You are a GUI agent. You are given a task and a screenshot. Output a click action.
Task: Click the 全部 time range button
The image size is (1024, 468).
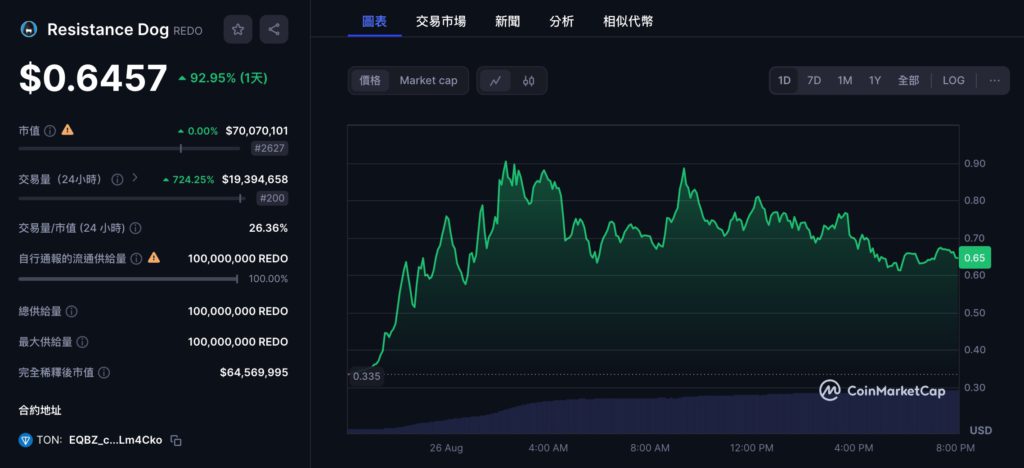coord(908,80)
